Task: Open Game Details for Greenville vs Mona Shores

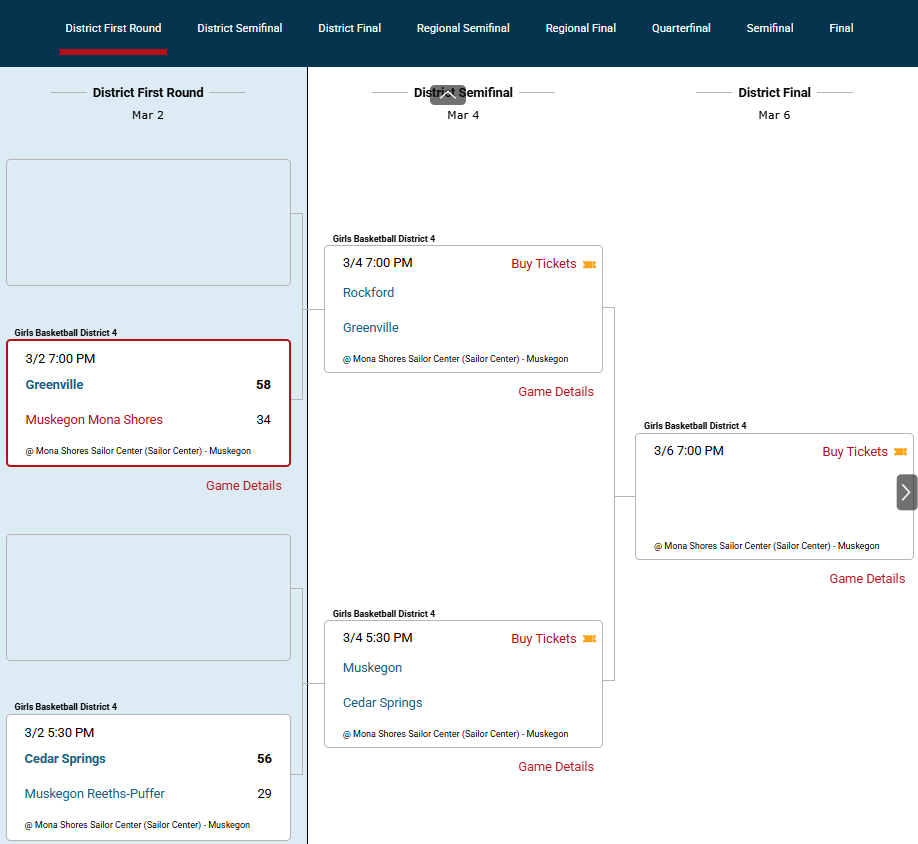Action: click(243, 486)
